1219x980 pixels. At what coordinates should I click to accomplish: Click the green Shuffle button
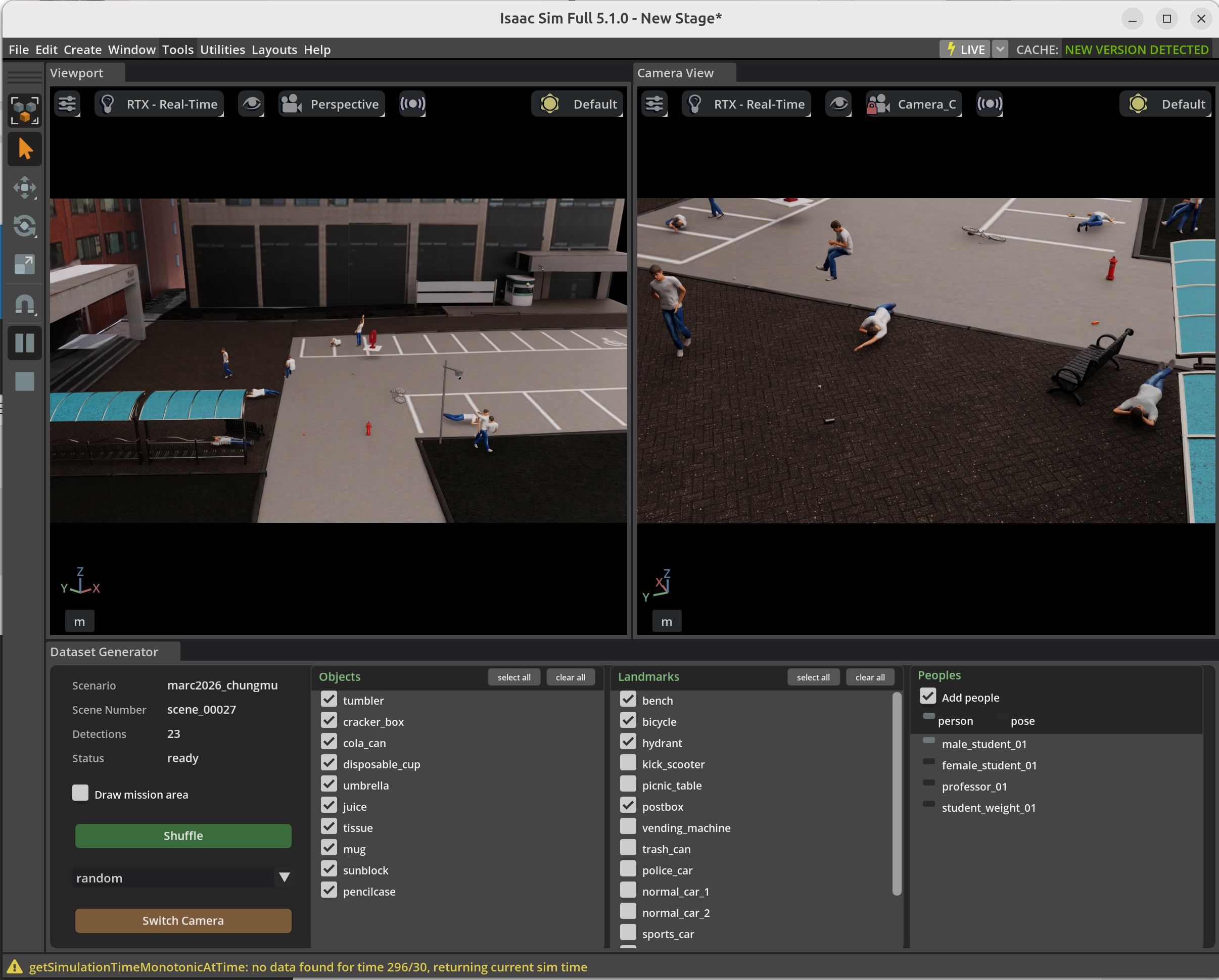[183, 836]
